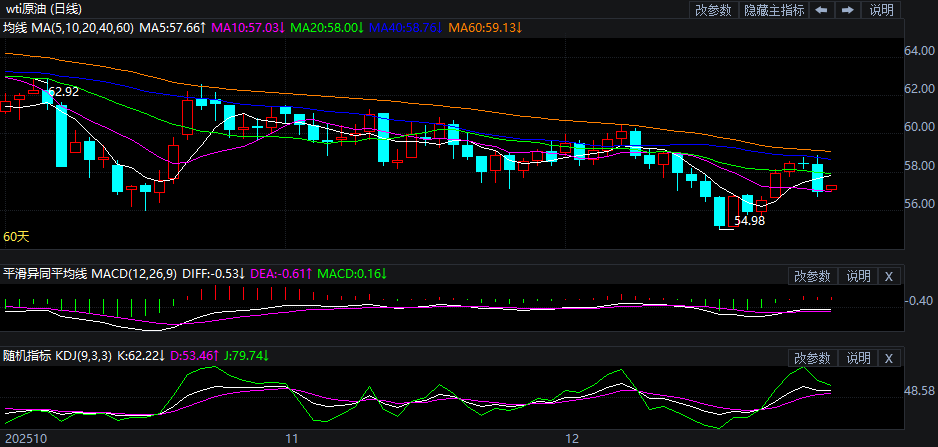Select the MA5:57.66 value label
Viewport: 938px width, 447px height.
pyautogui.click(x=173, y=28)
